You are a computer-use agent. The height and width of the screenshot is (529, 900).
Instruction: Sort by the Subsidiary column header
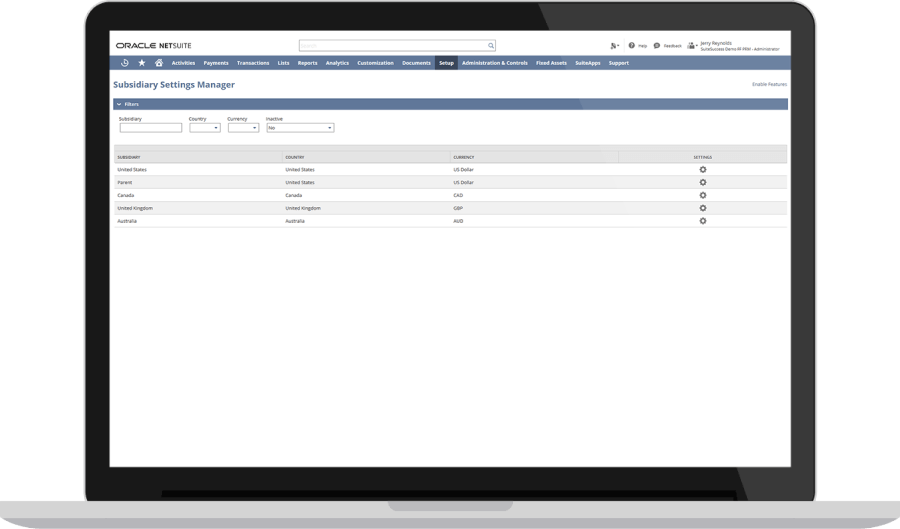[129, 157]
